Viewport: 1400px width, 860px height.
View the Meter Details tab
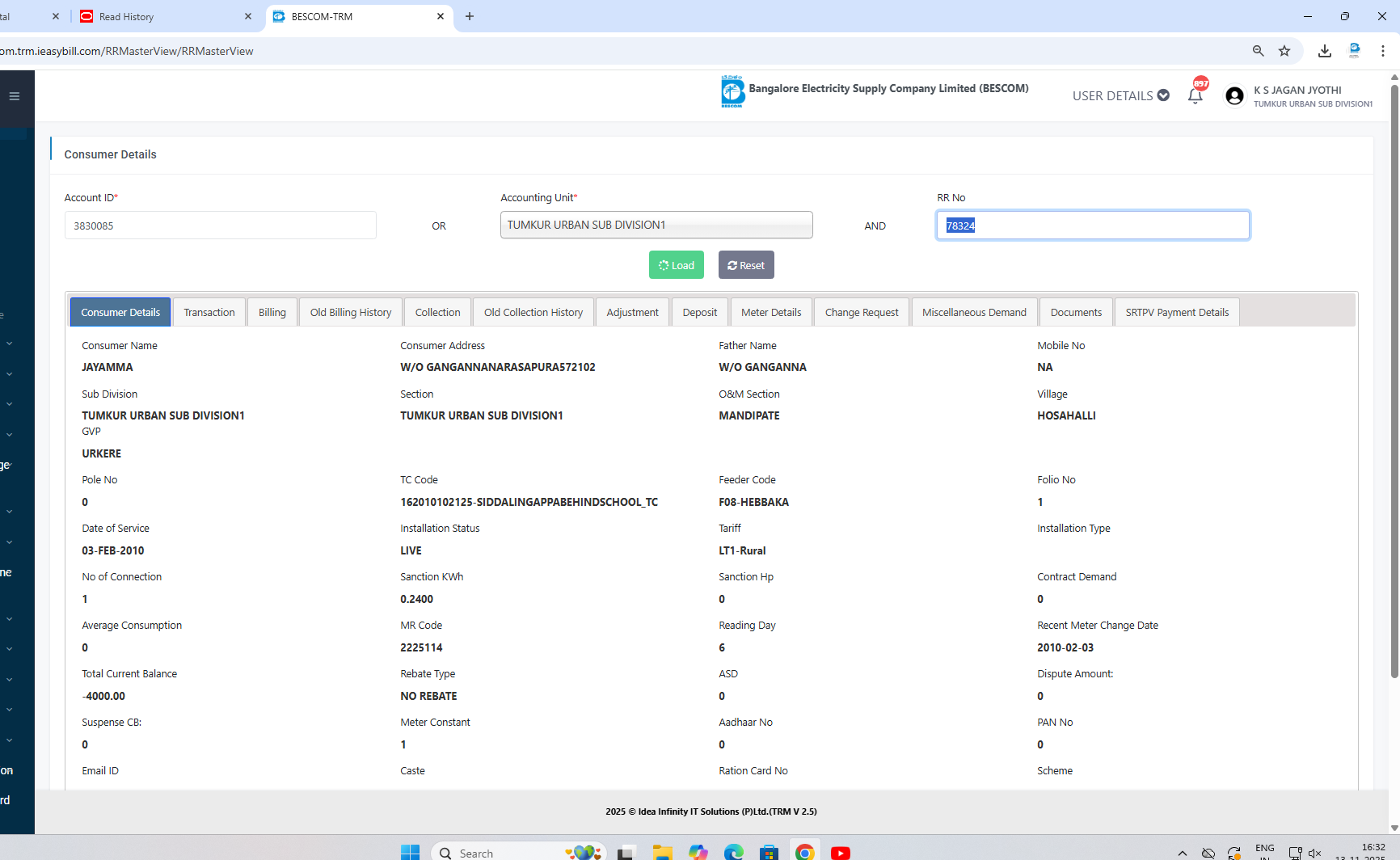point(771,312)
